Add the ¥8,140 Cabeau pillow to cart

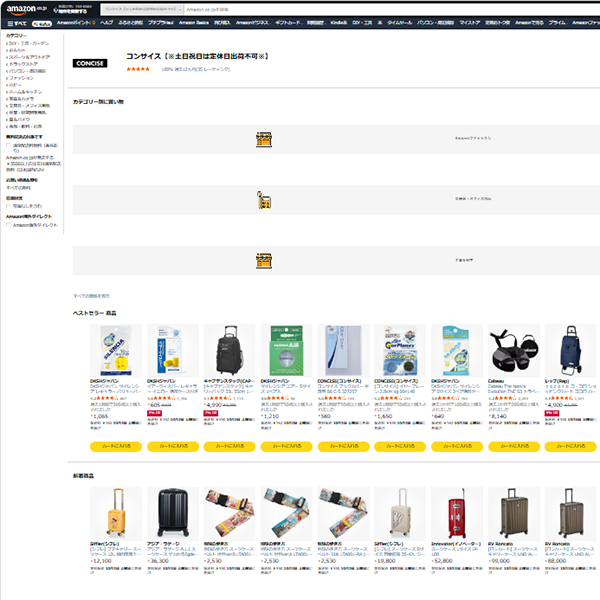[514, 447]
